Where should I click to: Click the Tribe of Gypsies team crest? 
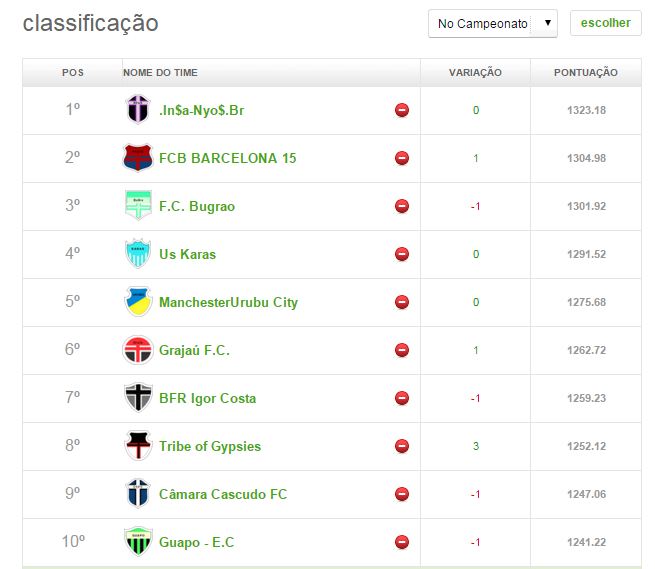click(x=137, y=446)
